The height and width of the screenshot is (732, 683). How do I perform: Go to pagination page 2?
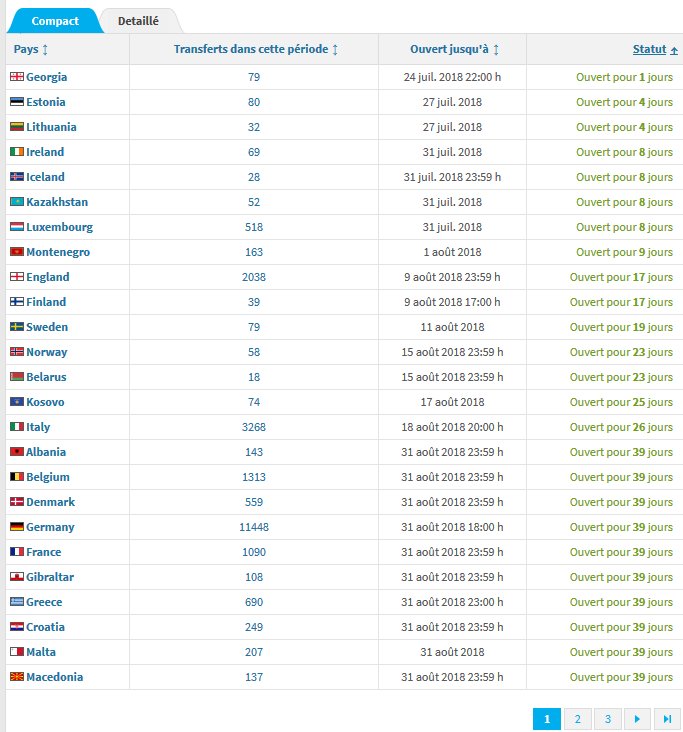[577, 719]
